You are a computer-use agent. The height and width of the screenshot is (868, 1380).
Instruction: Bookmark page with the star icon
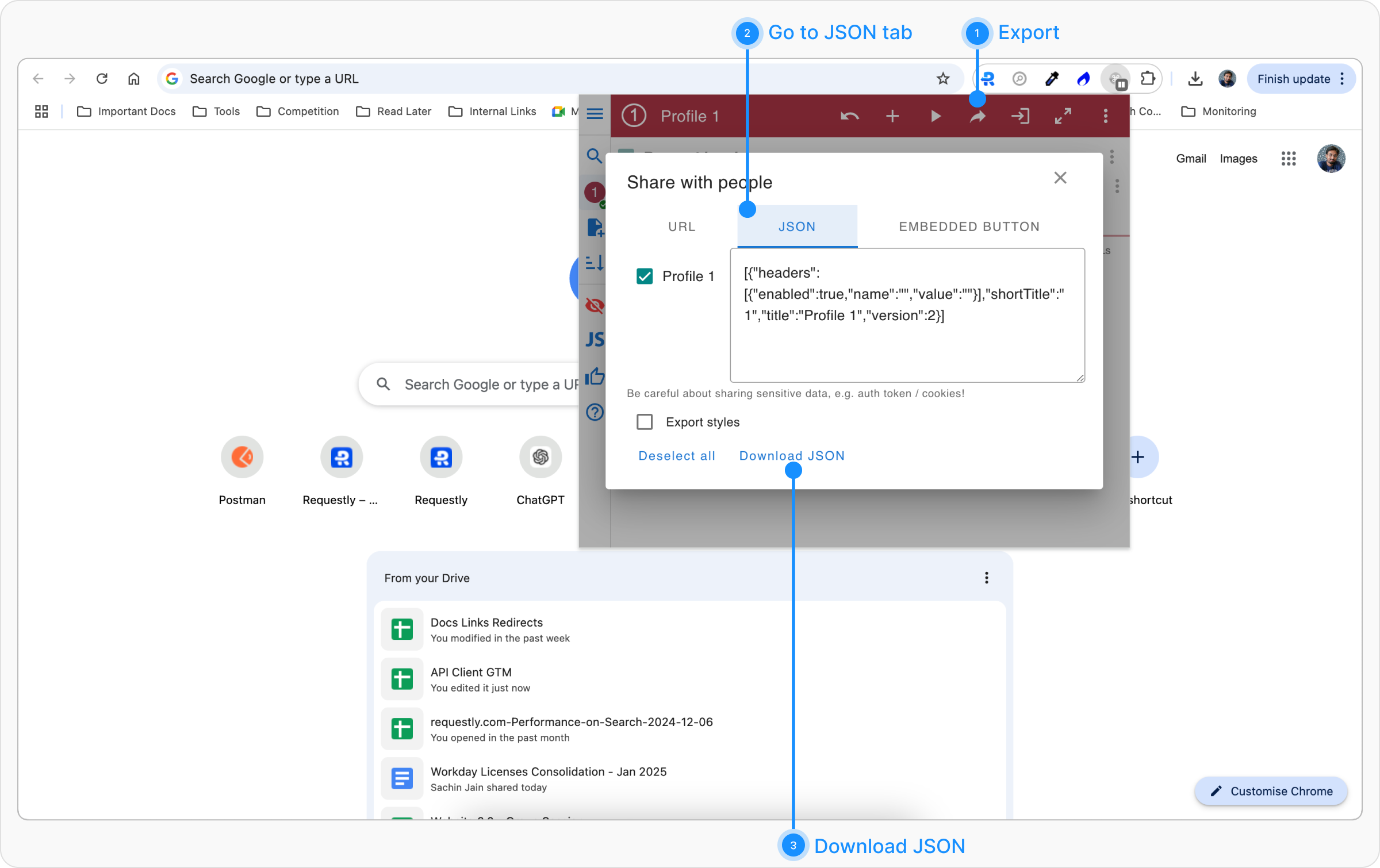943,79
